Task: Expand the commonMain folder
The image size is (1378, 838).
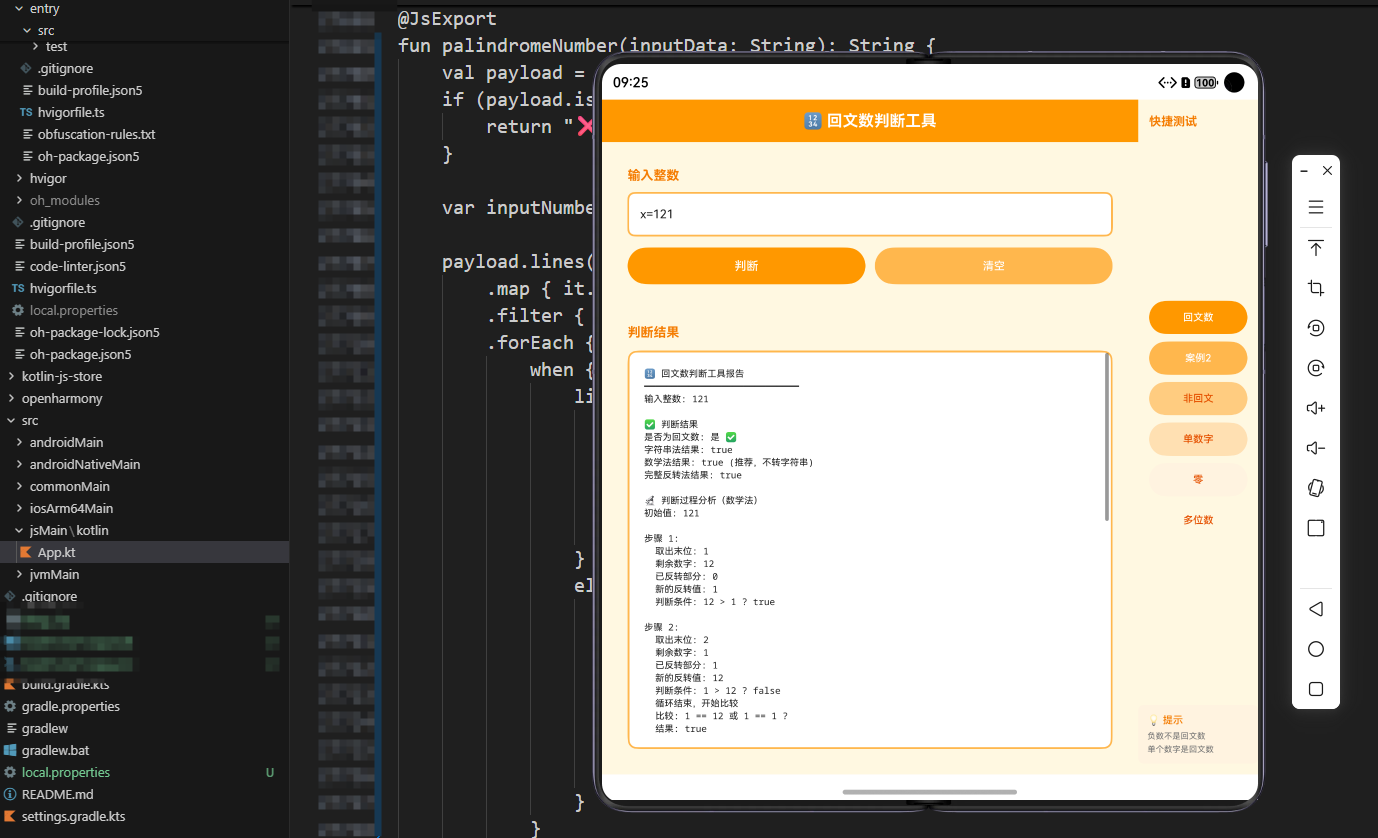Action: [x=20, y=486]
